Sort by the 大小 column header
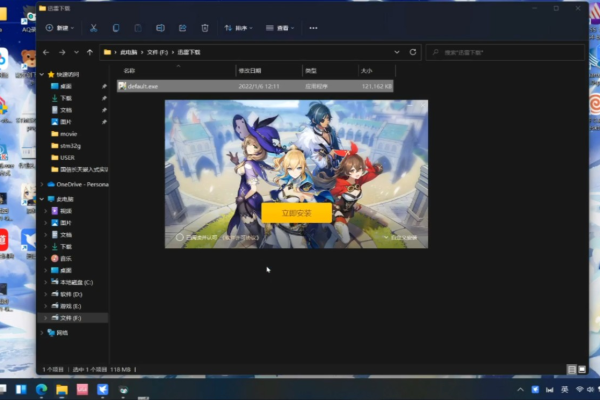 (x=366, y=71)
